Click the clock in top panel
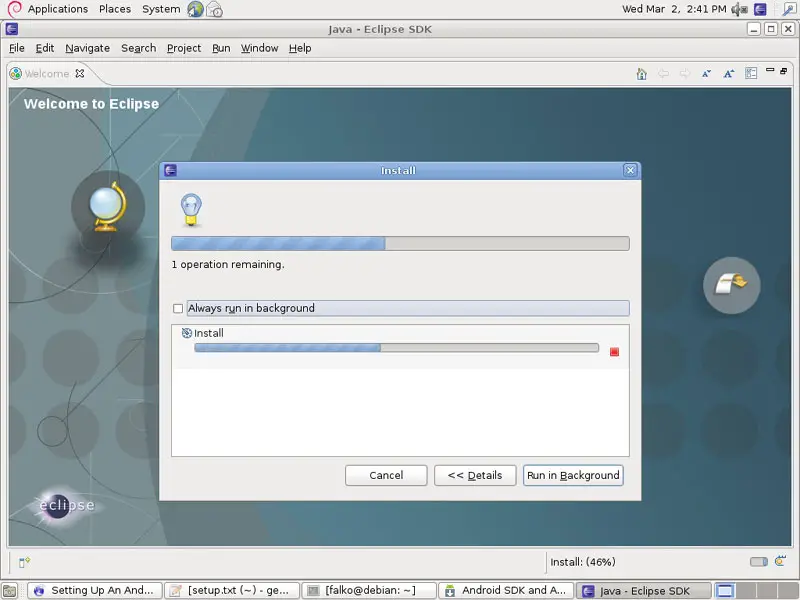Screen dimensions: 800x600 coord(674,9)
